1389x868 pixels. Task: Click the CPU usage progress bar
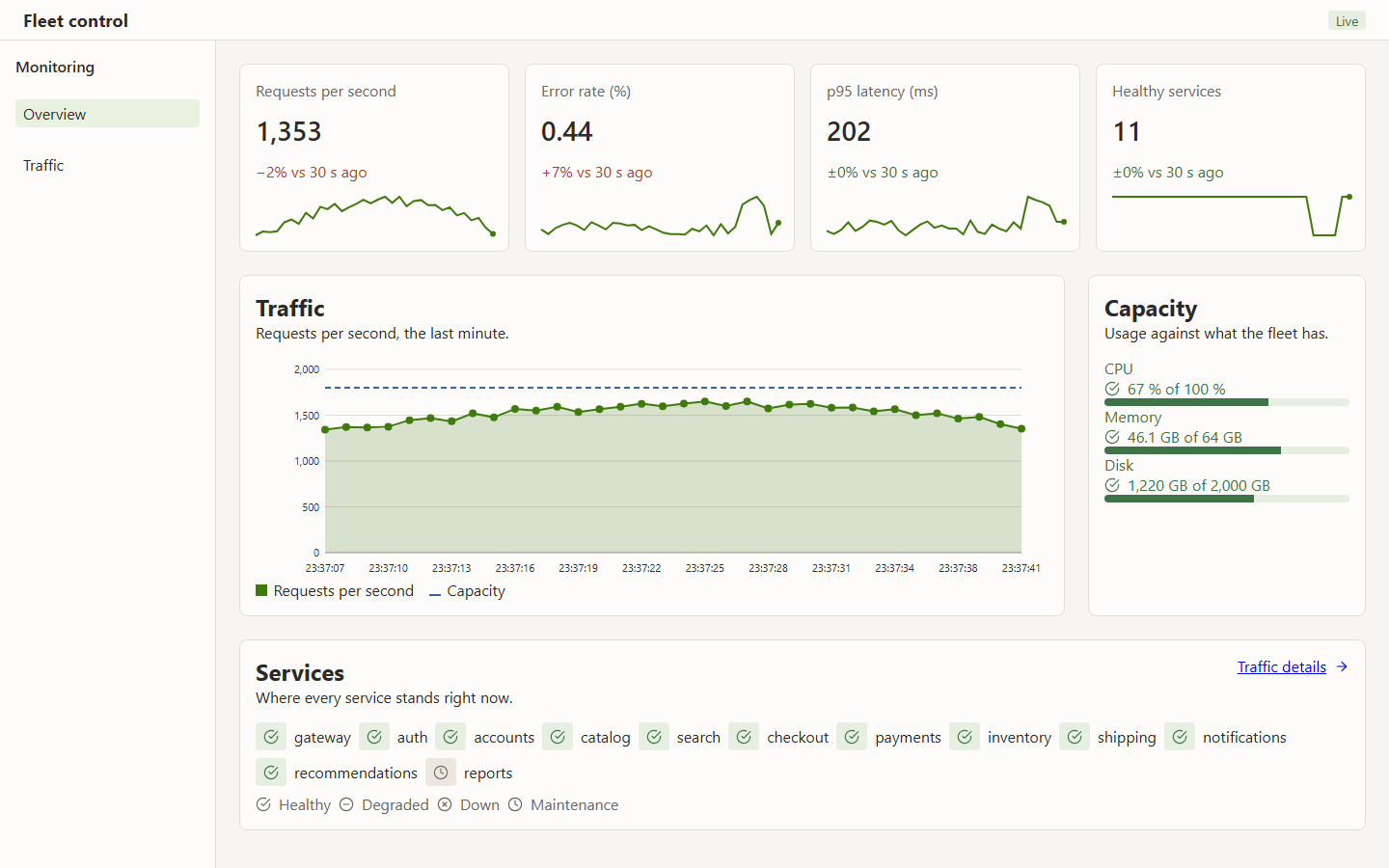[1227, 402]
